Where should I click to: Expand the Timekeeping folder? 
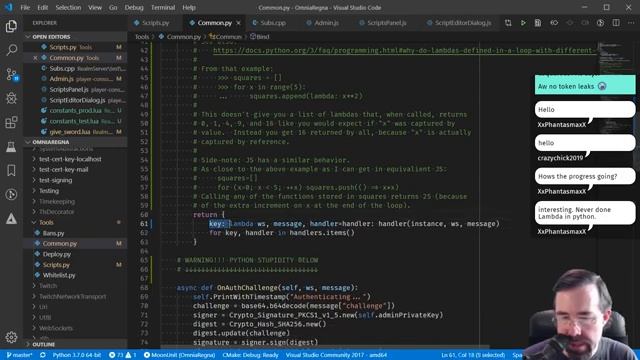pos(76,201)
